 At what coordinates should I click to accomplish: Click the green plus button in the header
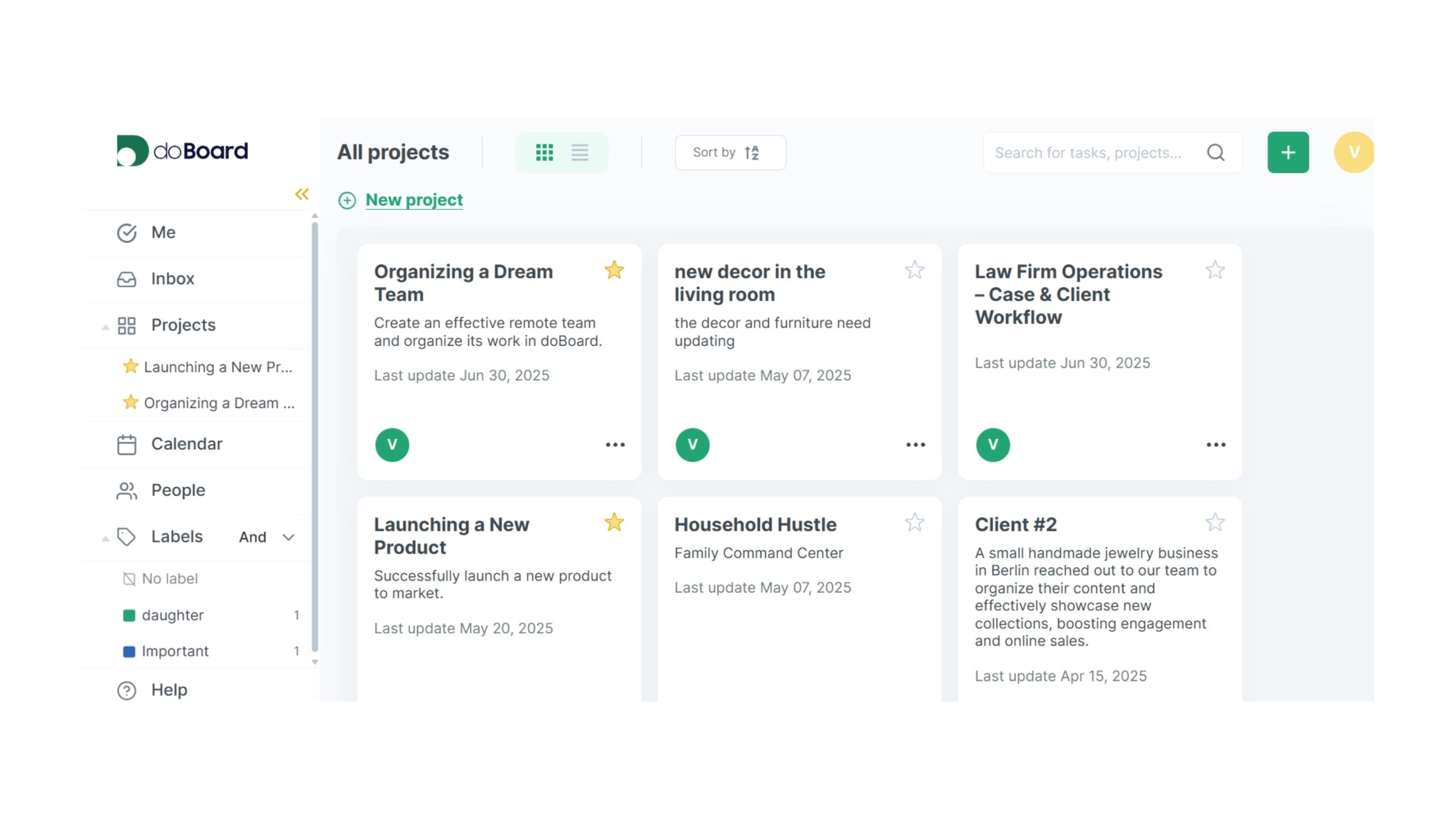[1288, 151]
